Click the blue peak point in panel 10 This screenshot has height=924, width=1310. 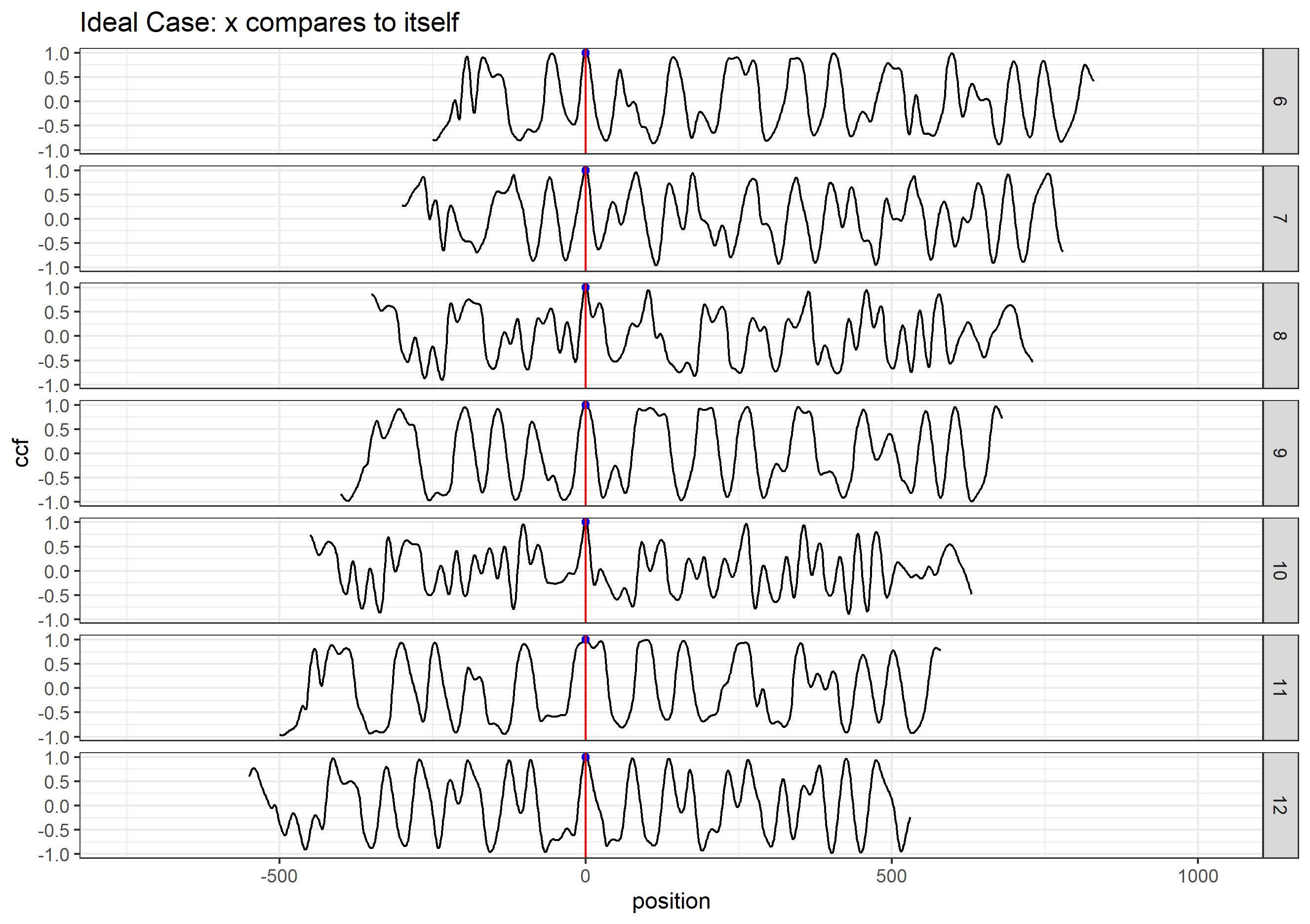click(x=586, y=522)
